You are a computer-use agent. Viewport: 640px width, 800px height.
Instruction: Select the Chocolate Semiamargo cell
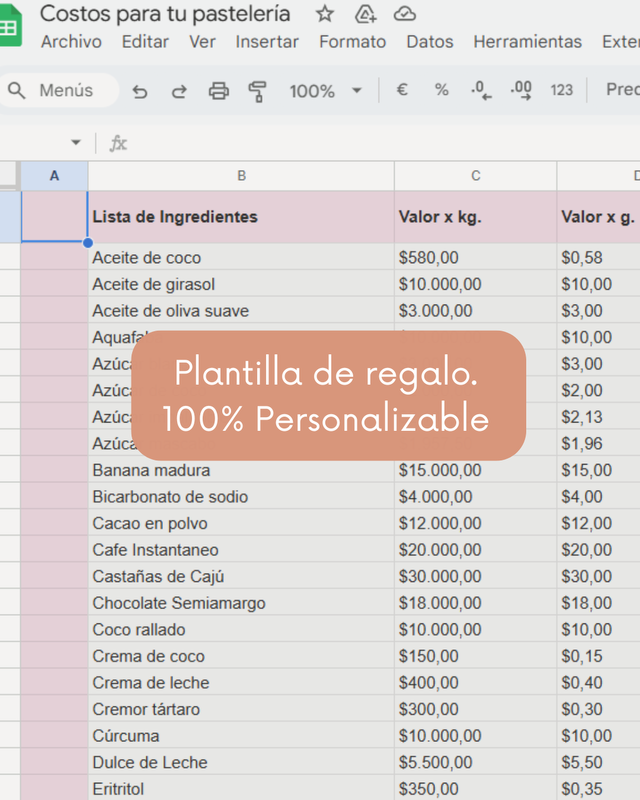coord(240,603)
